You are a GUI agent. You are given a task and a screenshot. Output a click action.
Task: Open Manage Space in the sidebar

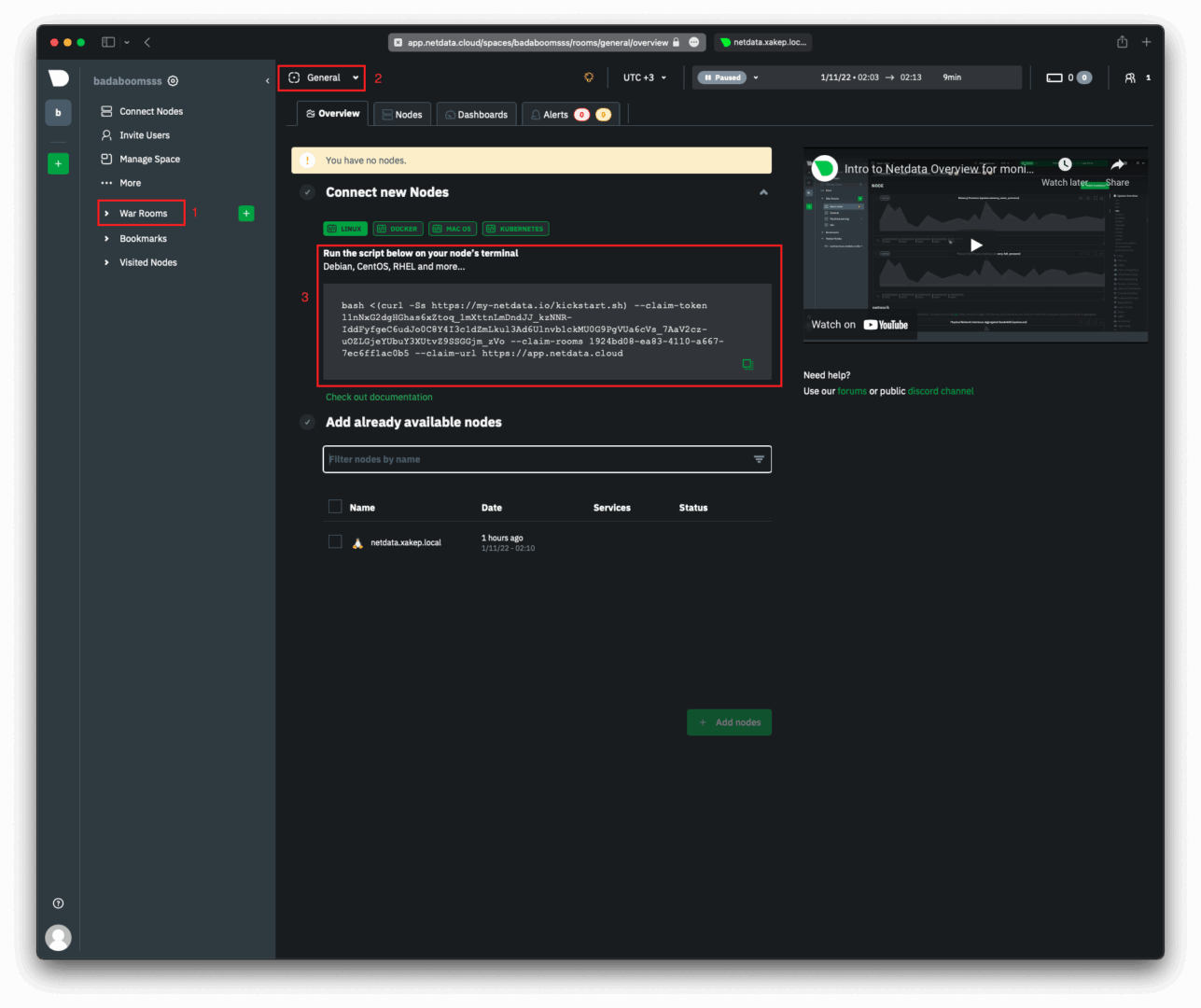tap(141, 160)
